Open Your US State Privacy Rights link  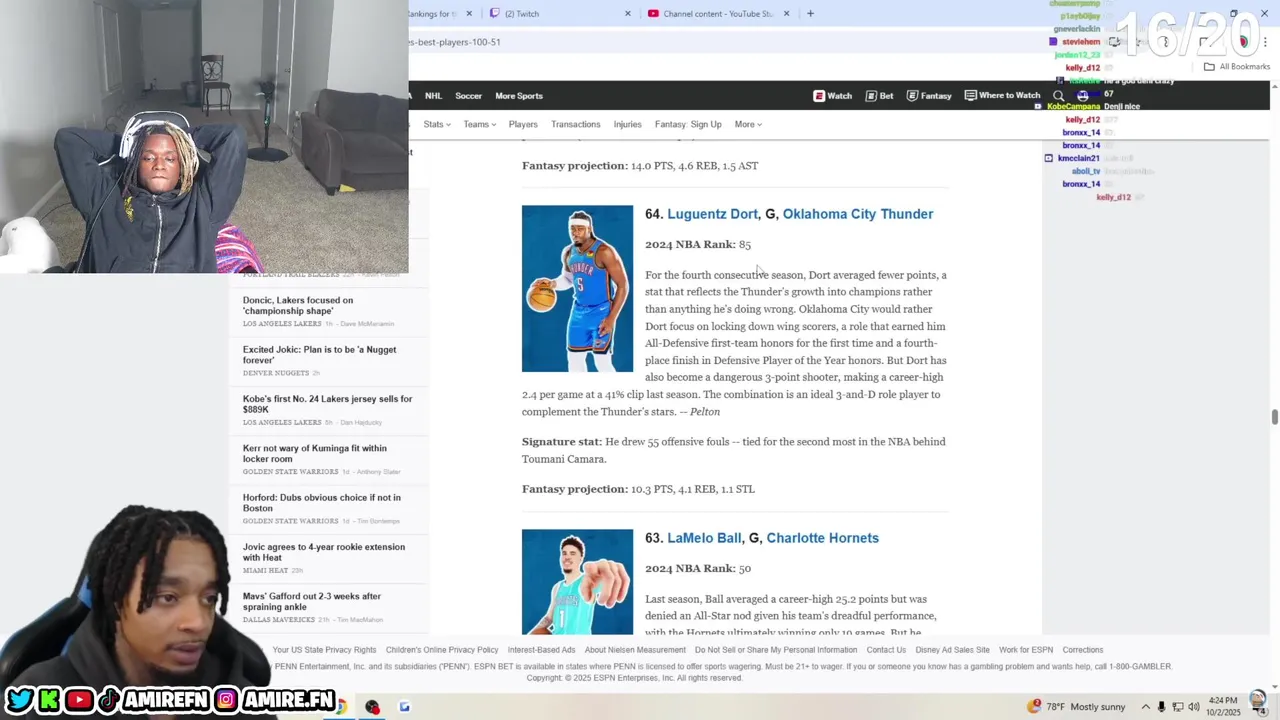pyautogui.click(x=324, y=650)
